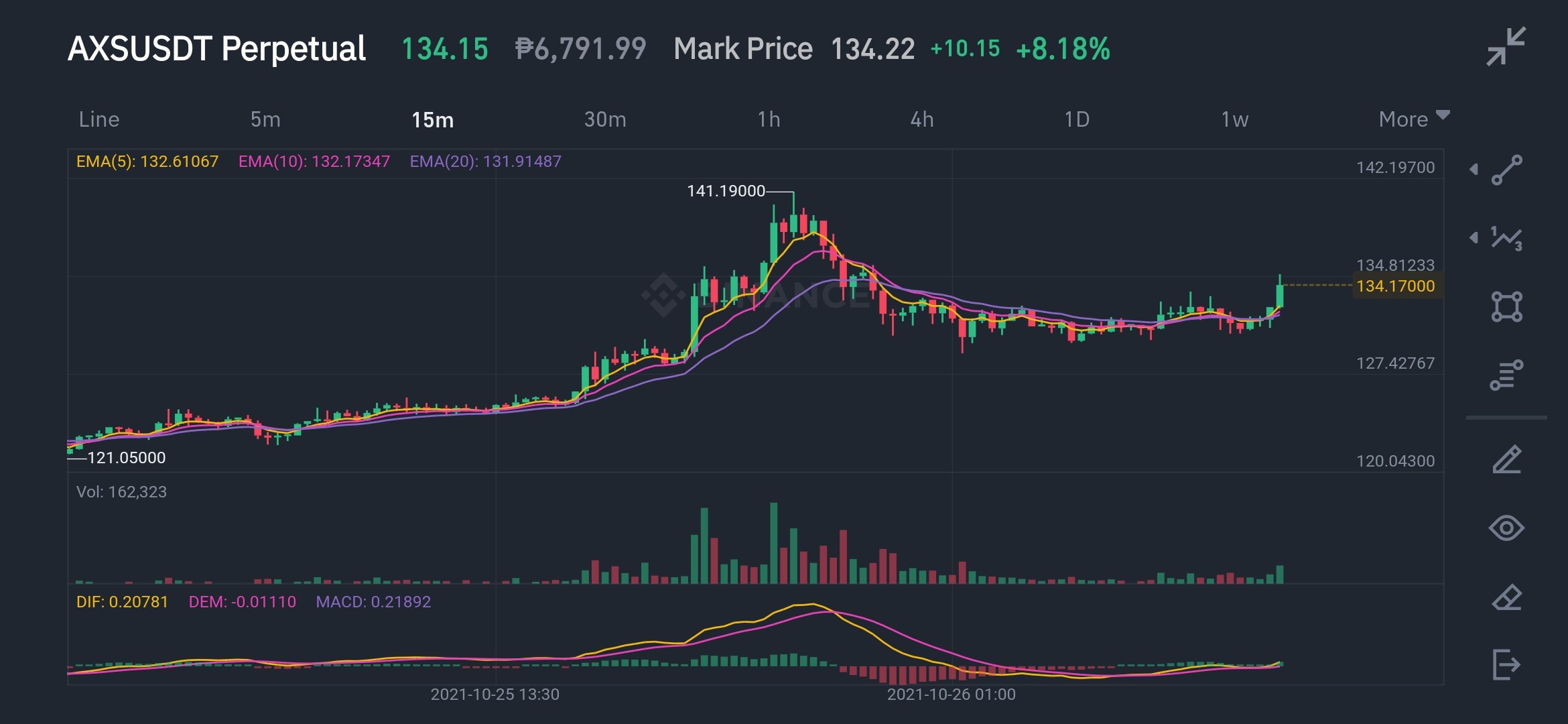Screen dimensions: 1568x724
Task: Expand line tool options with the small arrow
Action: coord(1474,169)
